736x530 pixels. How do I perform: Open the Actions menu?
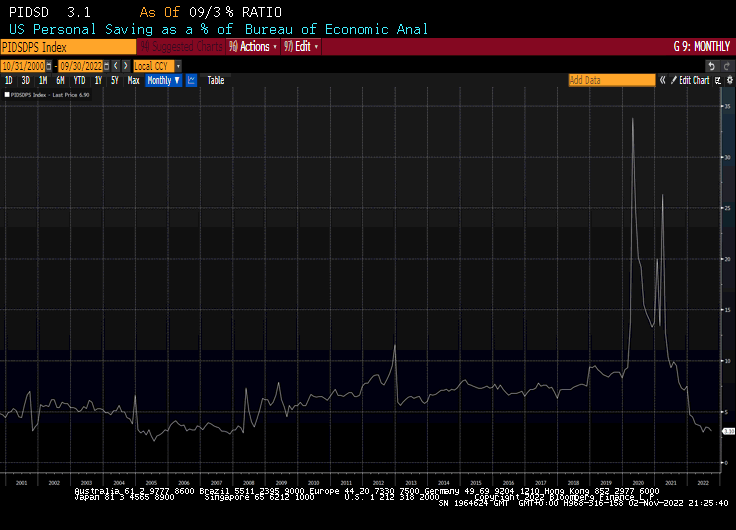[x=254, y=47]
